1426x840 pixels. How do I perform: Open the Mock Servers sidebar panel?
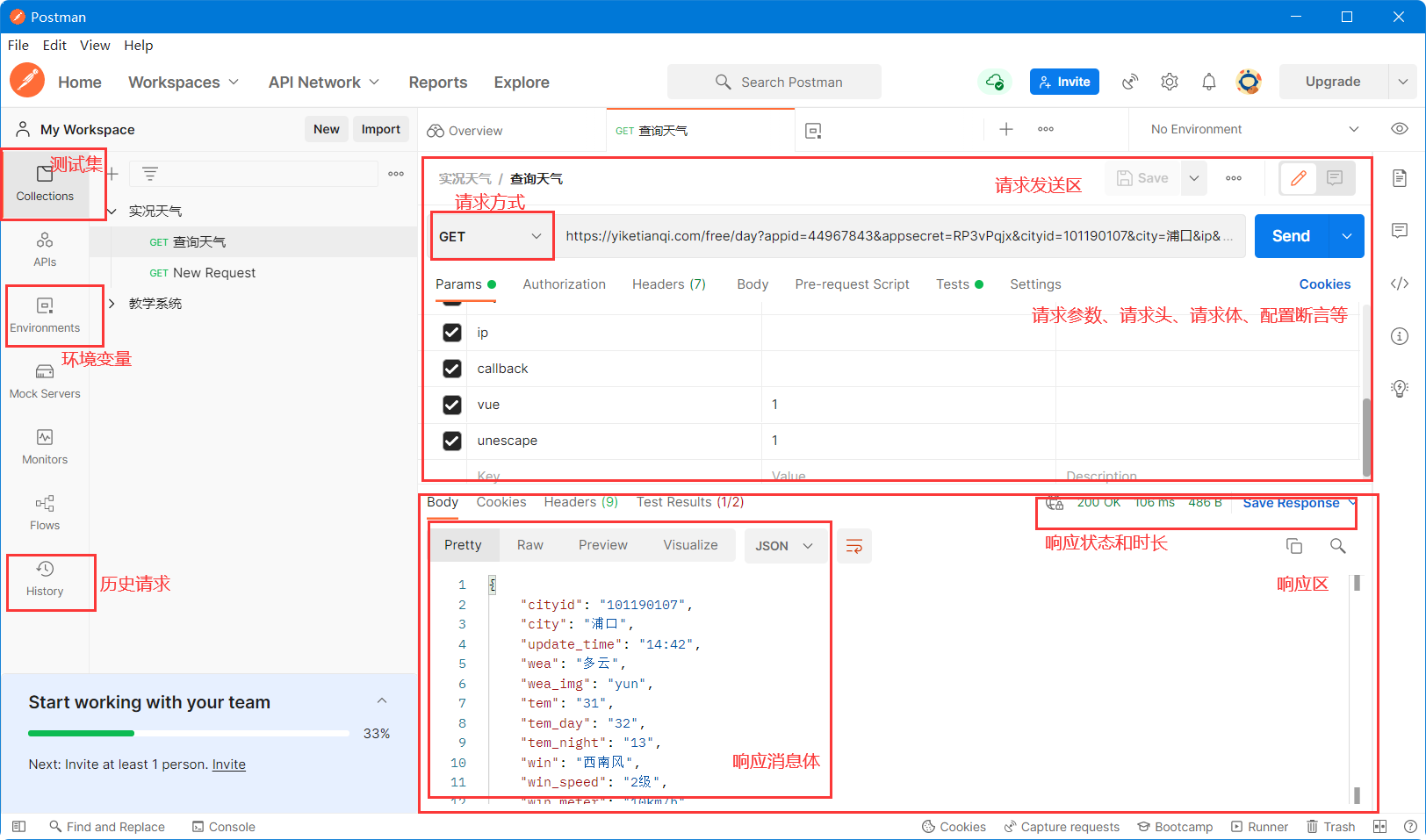click(x=45, y=381)
